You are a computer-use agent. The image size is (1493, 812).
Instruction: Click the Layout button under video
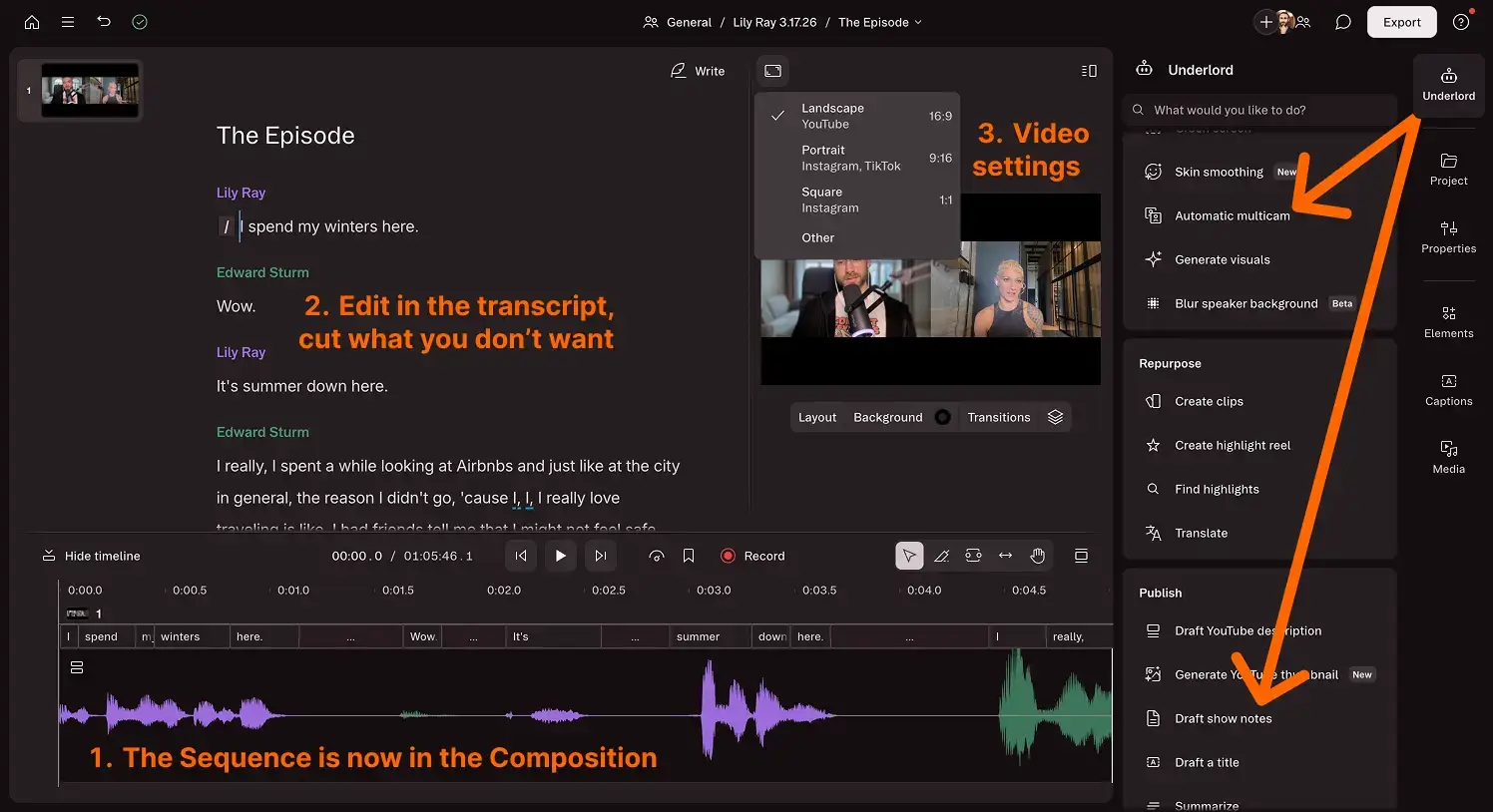817,417
